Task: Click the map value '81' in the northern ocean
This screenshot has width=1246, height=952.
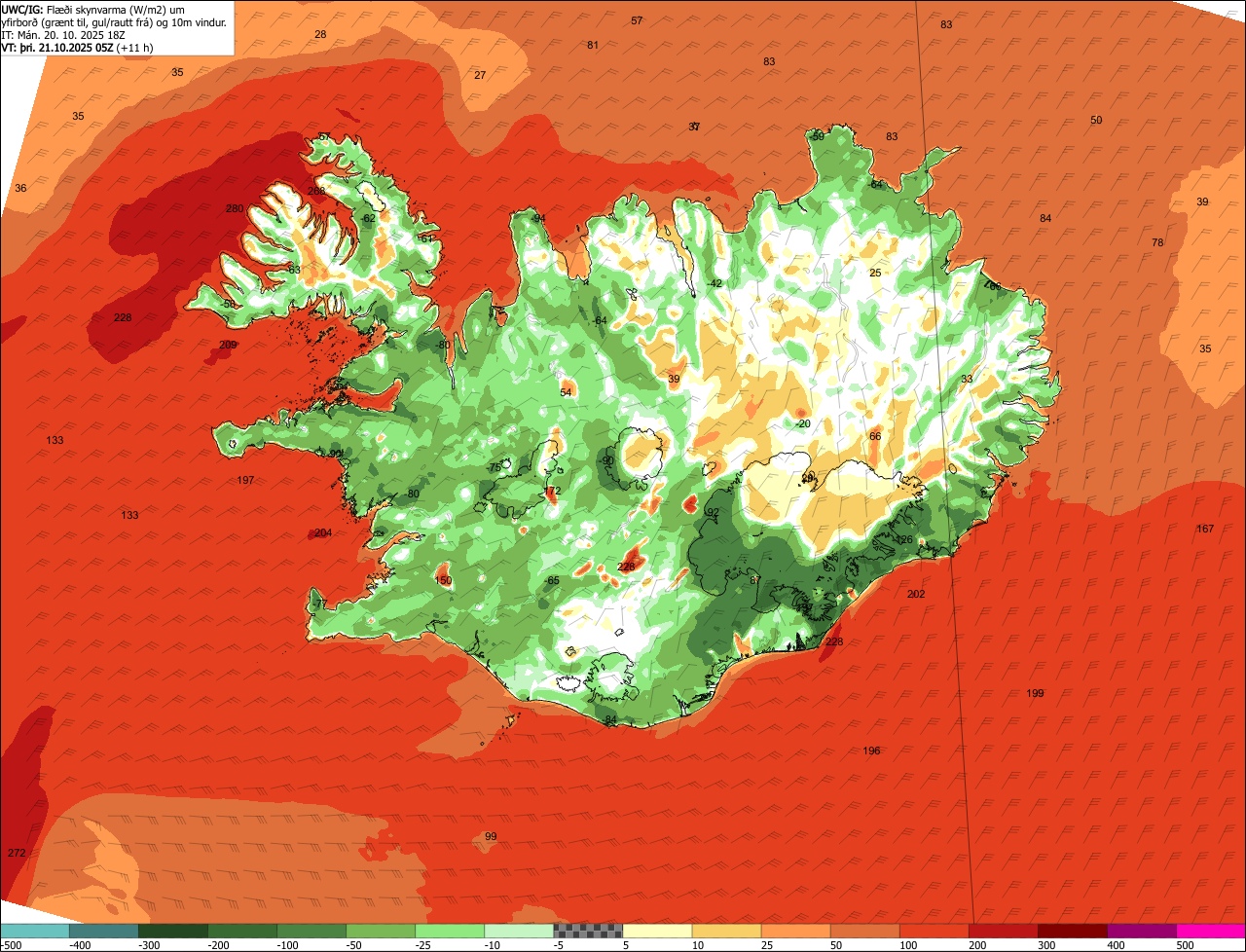Action: pyautogui.click(x=593, y=45)
